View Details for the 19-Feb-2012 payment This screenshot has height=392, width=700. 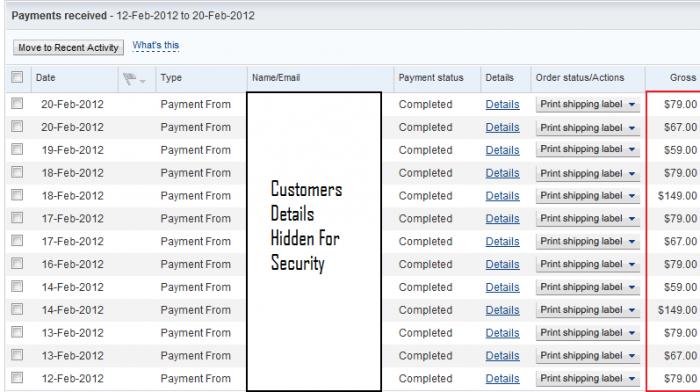tap(502, 150)
